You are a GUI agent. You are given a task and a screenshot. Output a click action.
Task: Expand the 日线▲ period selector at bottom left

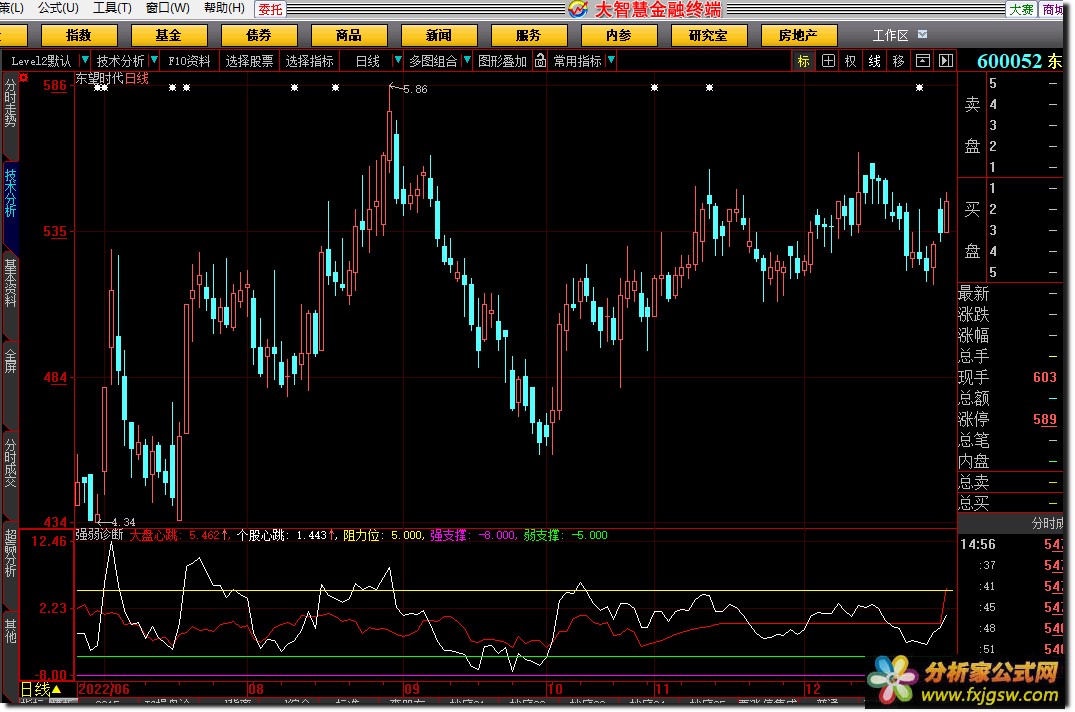(40, 689)
